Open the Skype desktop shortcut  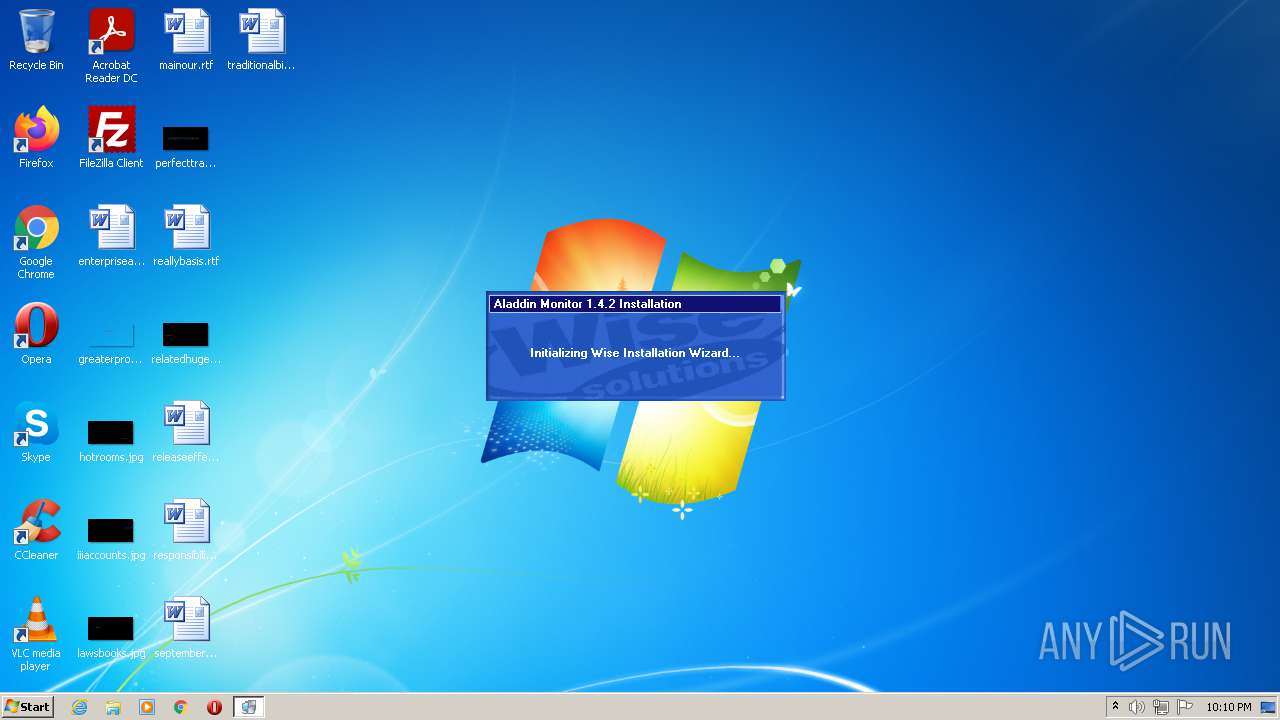tap(36, 432)
